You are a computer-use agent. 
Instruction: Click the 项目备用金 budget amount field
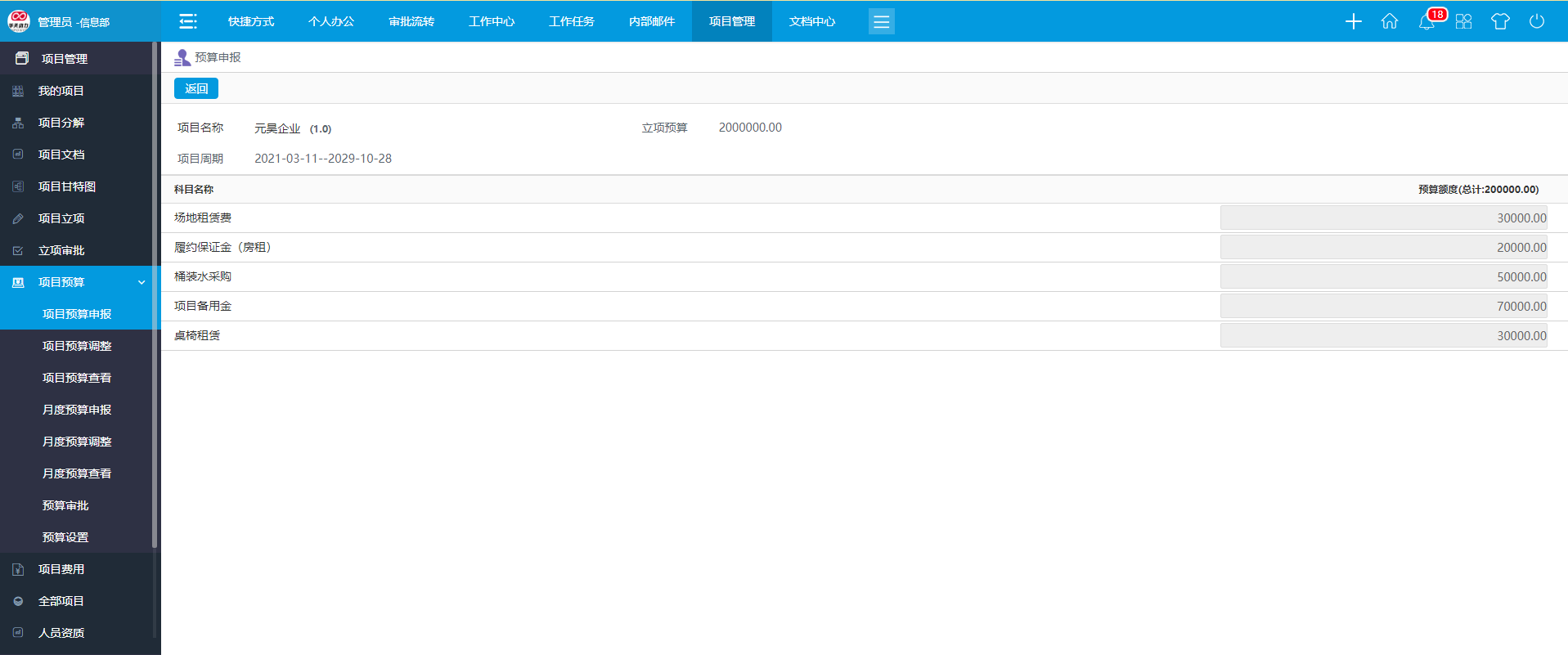click(x=1383, y=307)
